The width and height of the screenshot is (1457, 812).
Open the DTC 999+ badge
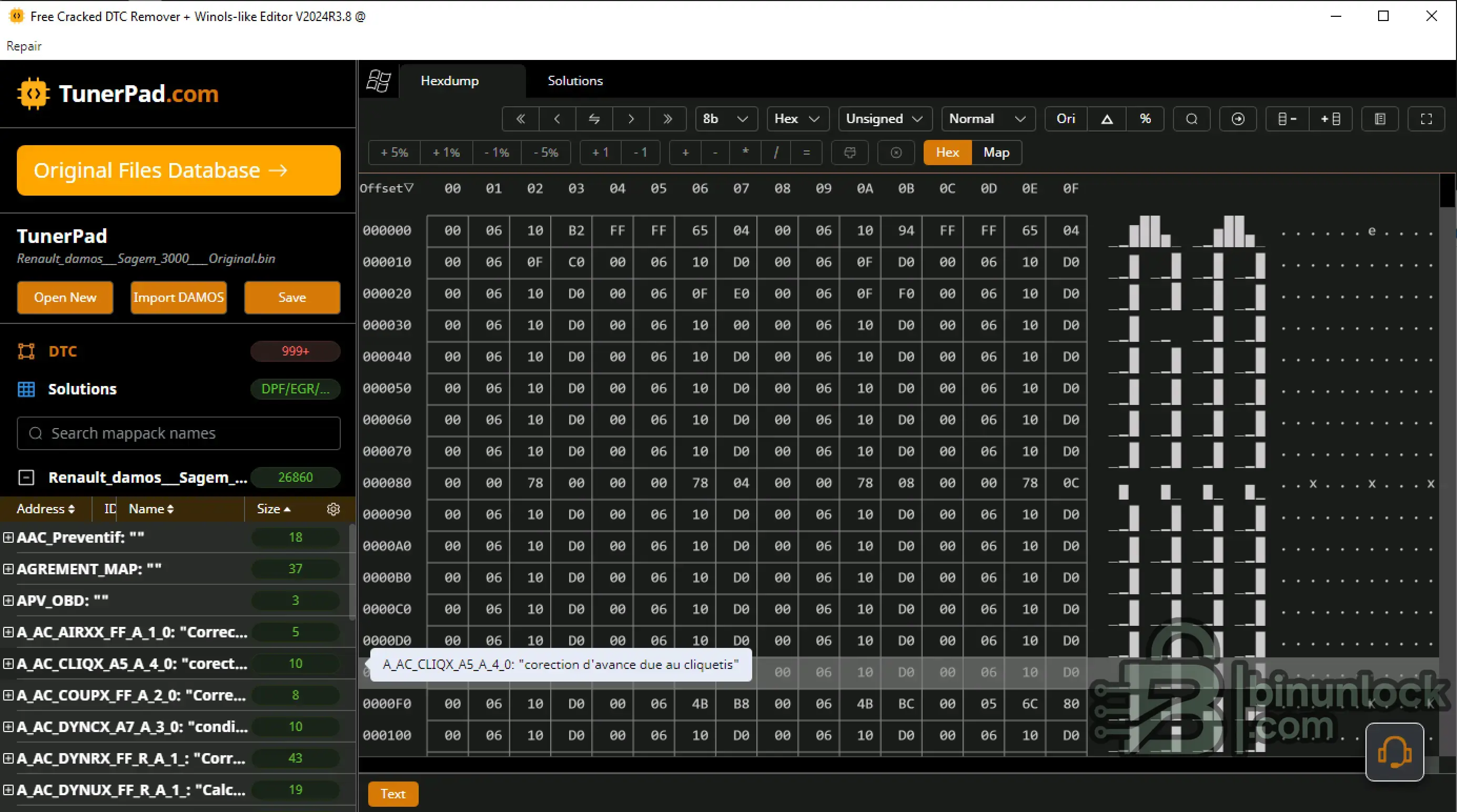click(x=295, y=351)
